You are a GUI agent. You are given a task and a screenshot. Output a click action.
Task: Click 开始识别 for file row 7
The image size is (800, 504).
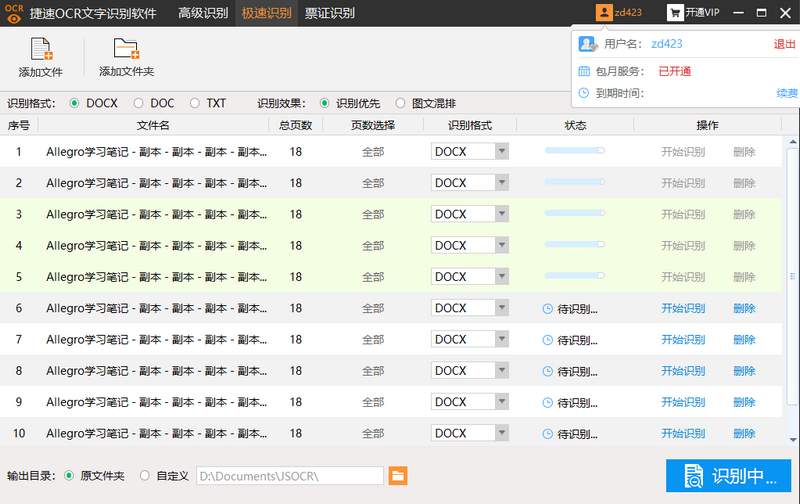[x=683, y=340]
